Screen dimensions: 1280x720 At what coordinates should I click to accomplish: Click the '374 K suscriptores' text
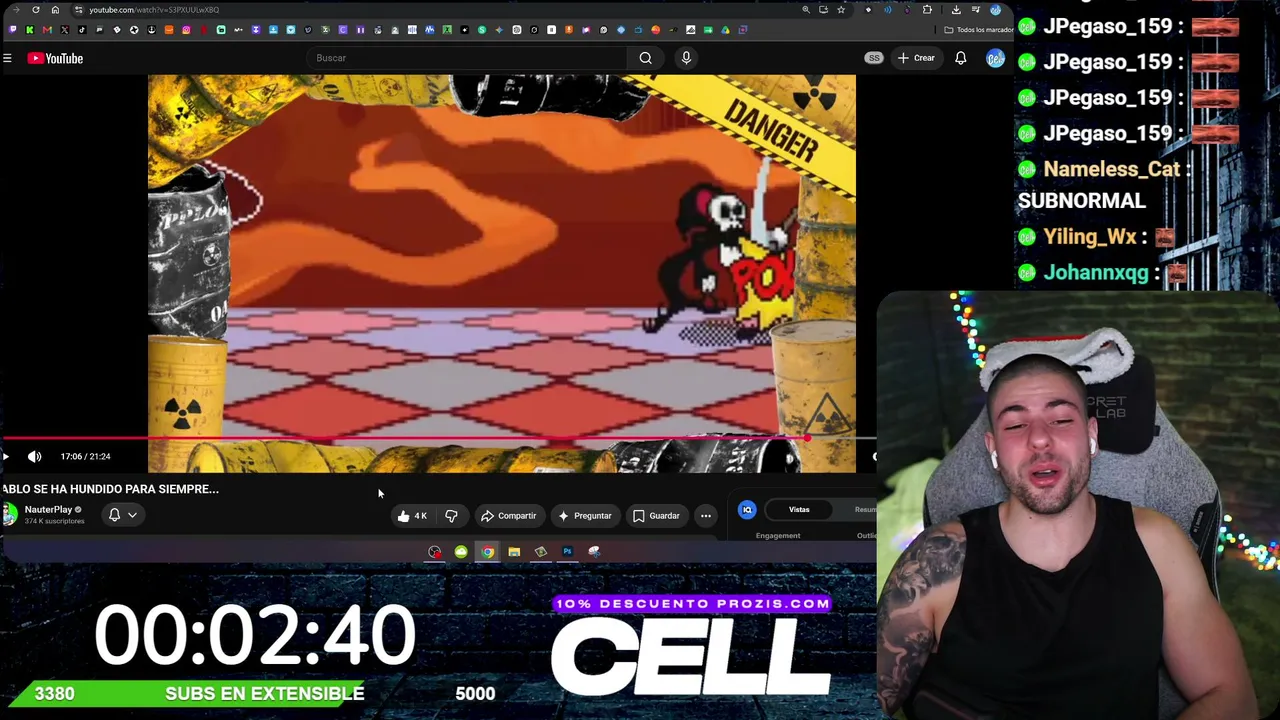pyautogui.click(x=54, y=521)
